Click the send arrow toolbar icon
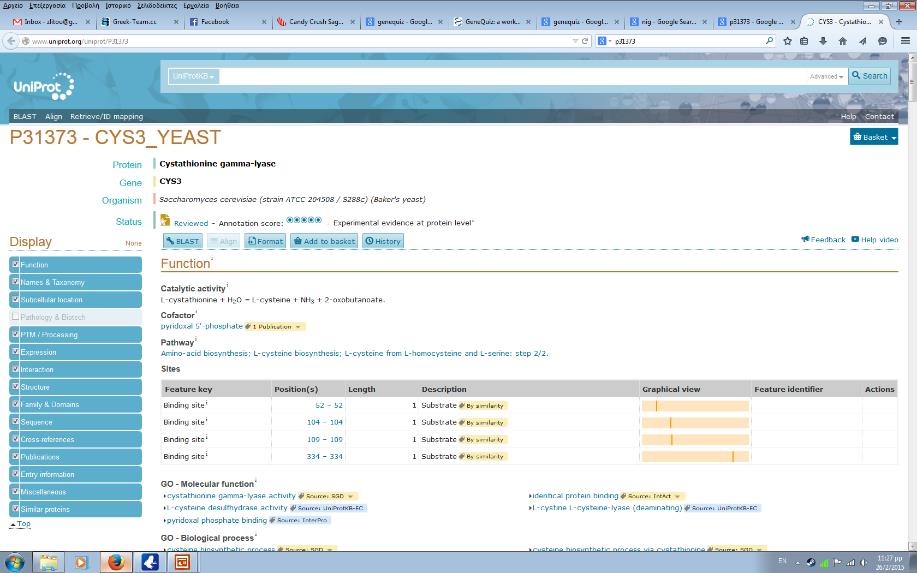Image resolution: width=917 pixels, height=573 pixels. (x=862, y=41)
